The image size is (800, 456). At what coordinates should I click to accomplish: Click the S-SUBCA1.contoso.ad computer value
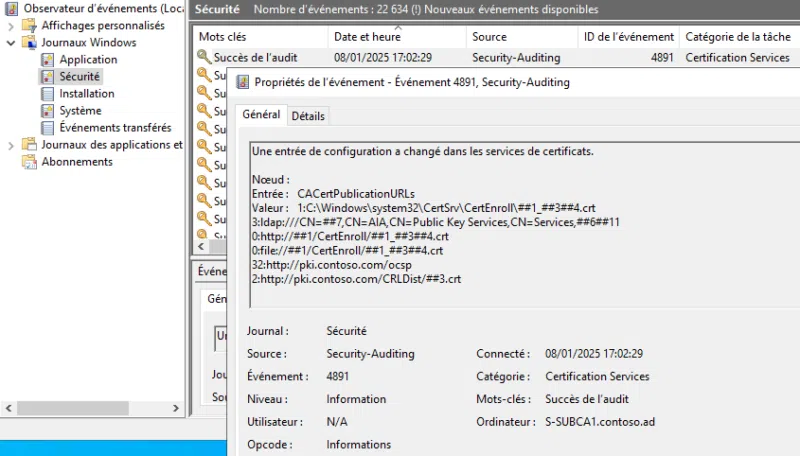[600, 422]
